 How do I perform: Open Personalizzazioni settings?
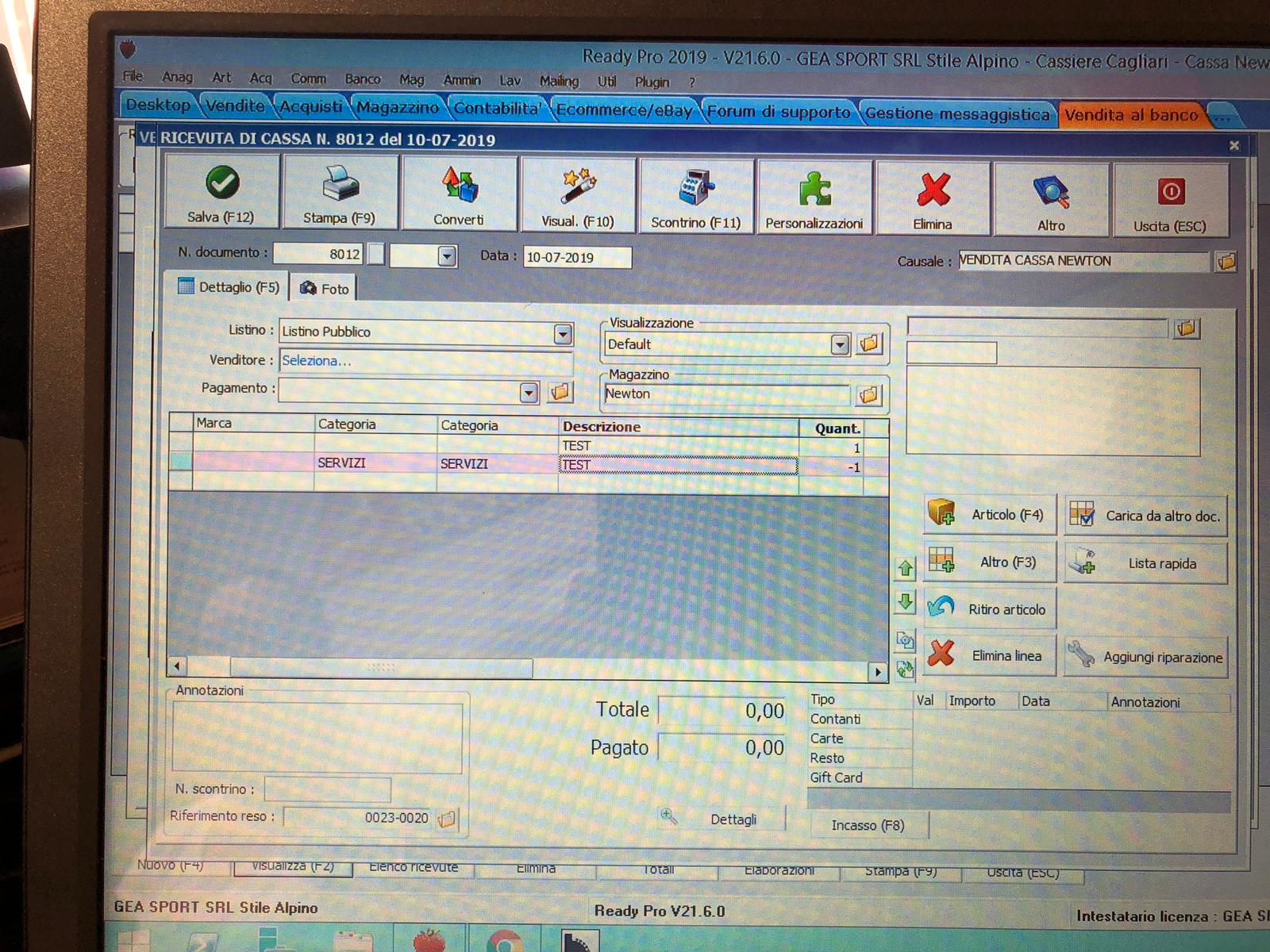click(814, 198)
